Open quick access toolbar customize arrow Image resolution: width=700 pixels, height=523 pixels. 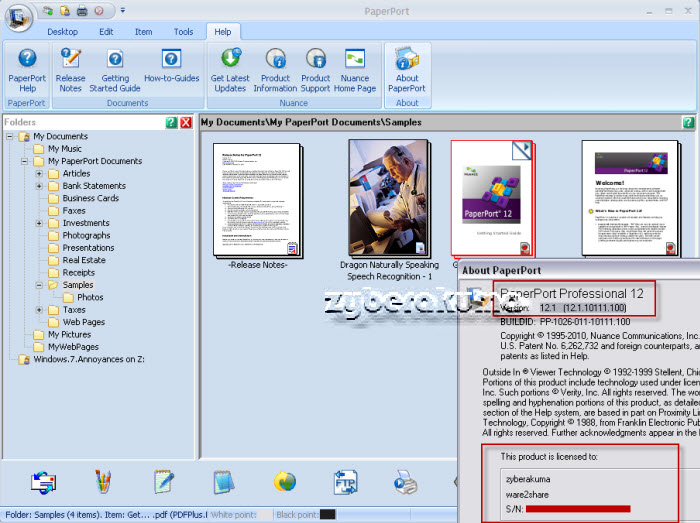point(123,11)
